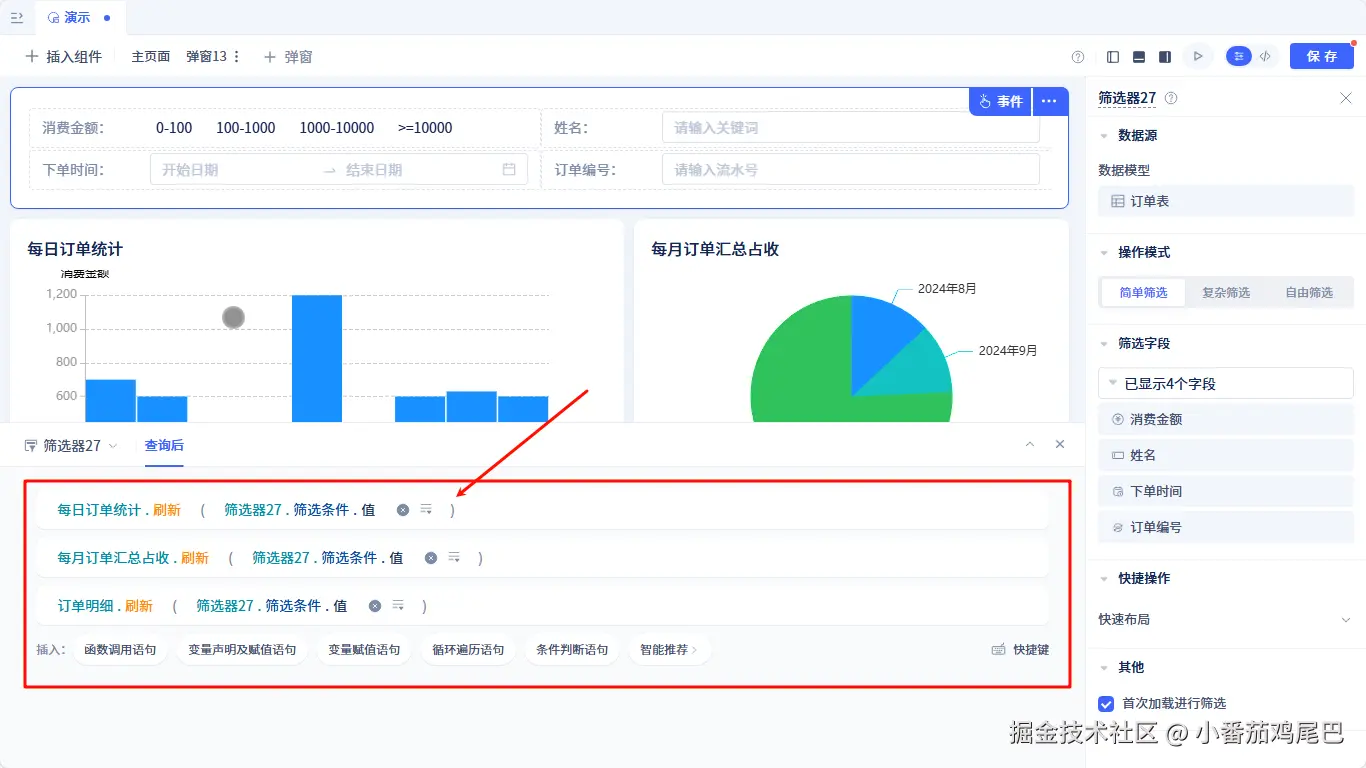
Task: Click 插入组件 plus button
Action: pyautogui.click(x=64, y=57)
